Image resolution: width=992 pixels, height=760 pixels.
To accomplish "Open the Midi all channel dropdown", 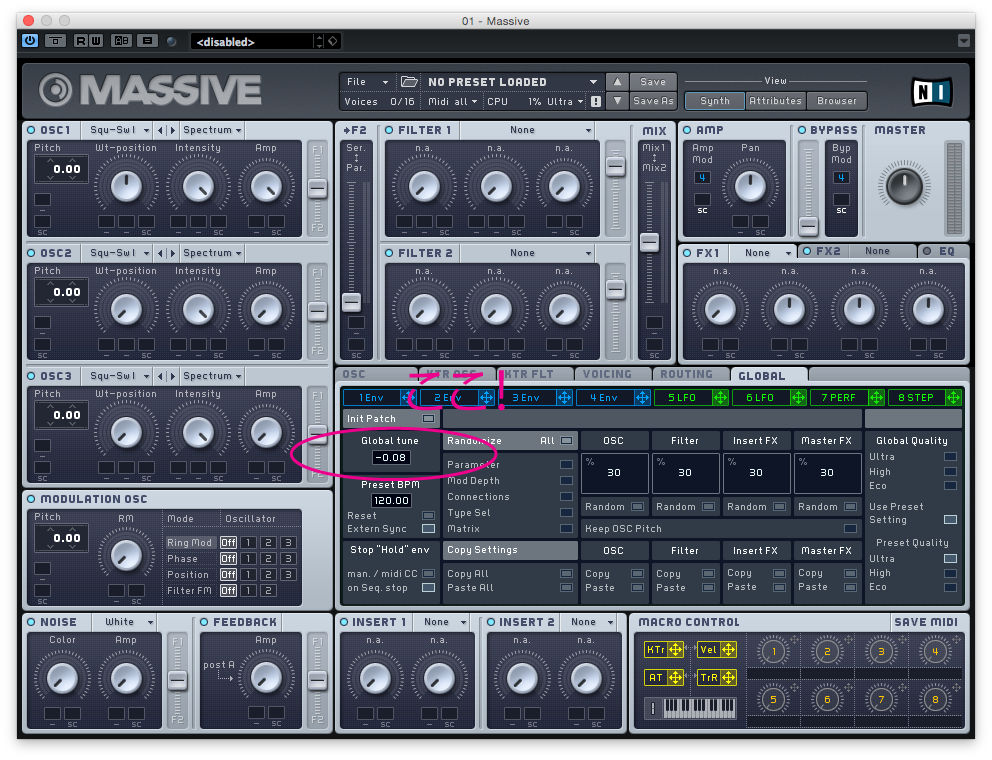I will coord(452,101).
